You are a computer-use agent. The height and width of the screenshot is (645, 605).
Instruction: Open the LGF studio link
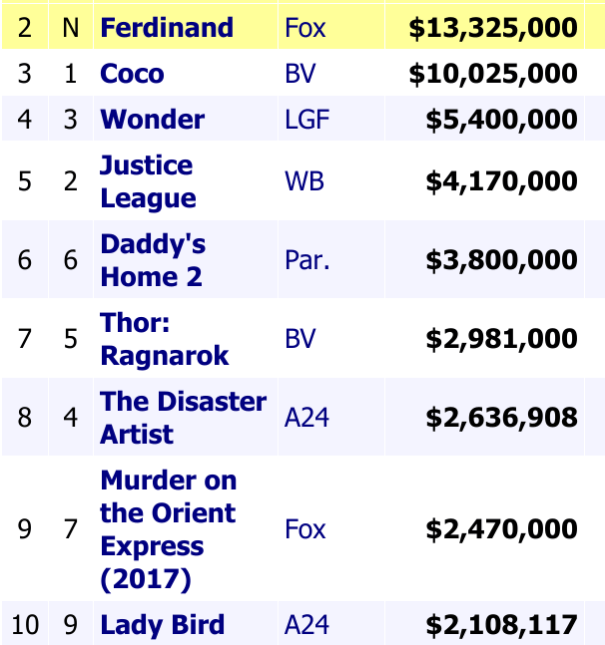coord(306,120)
